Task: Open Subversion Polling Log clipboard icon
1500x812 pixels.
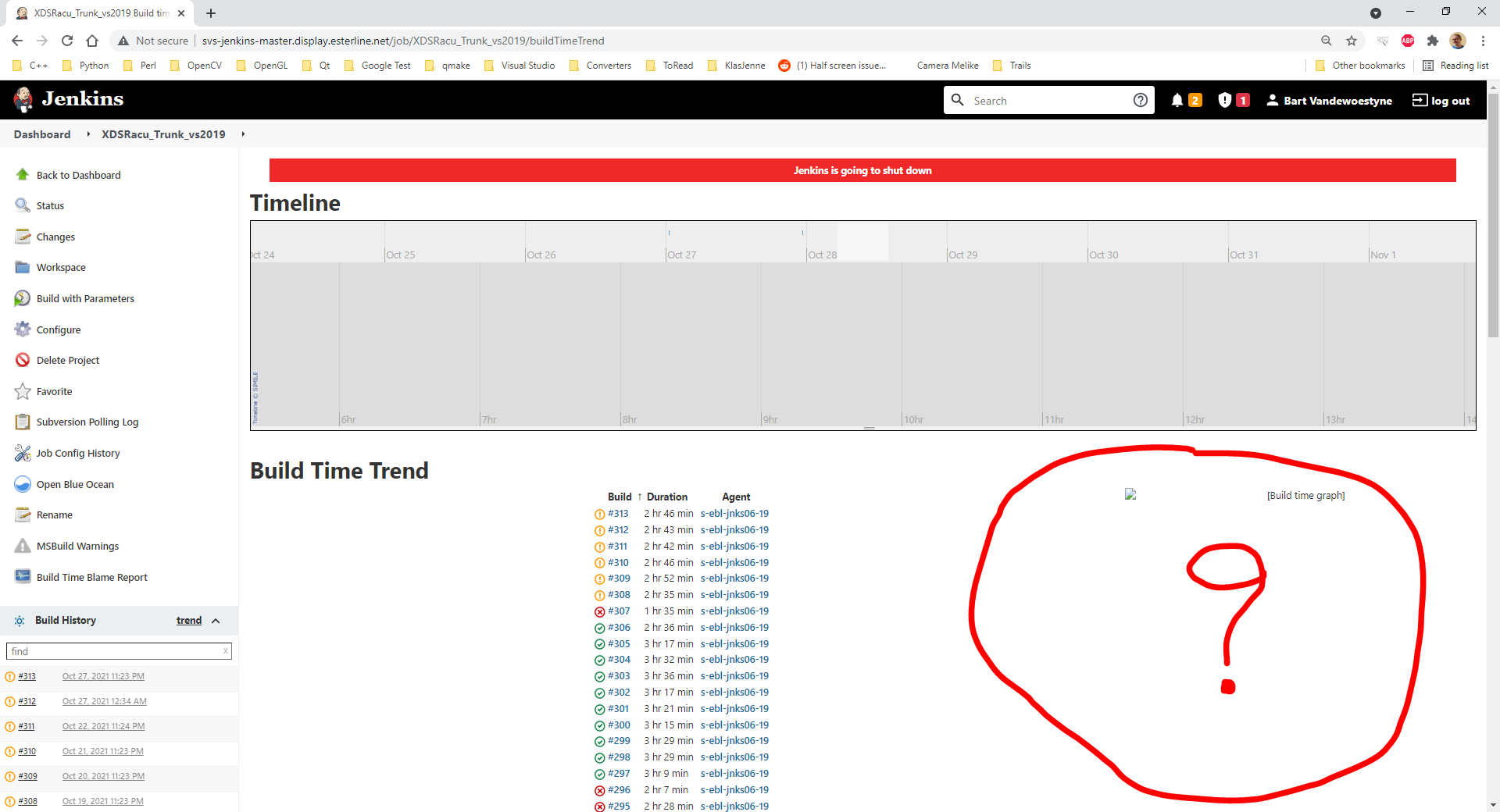Action: (23, 422)
